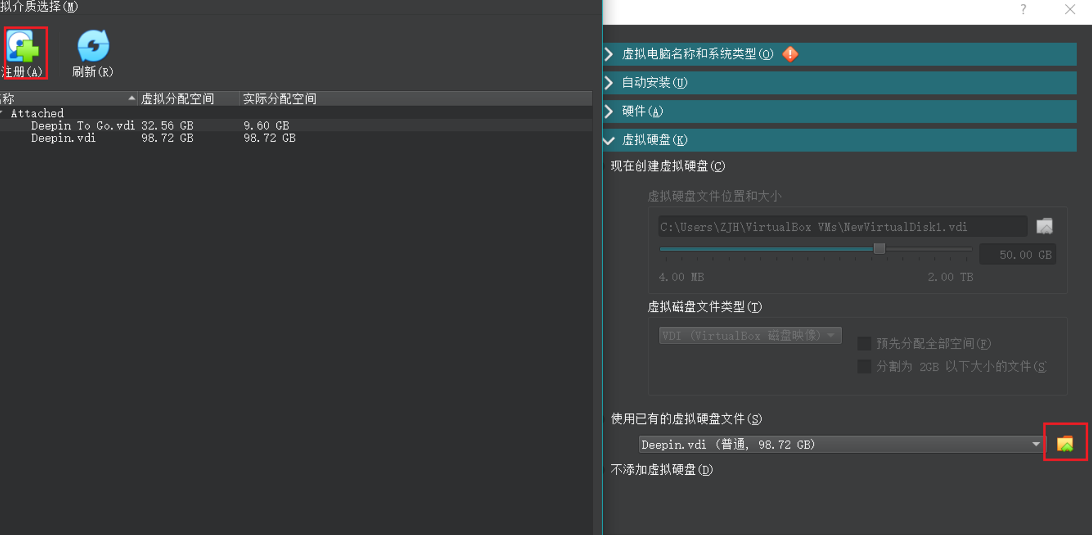Click the 2.00 TB maximum label

click(x=950, y=277)
